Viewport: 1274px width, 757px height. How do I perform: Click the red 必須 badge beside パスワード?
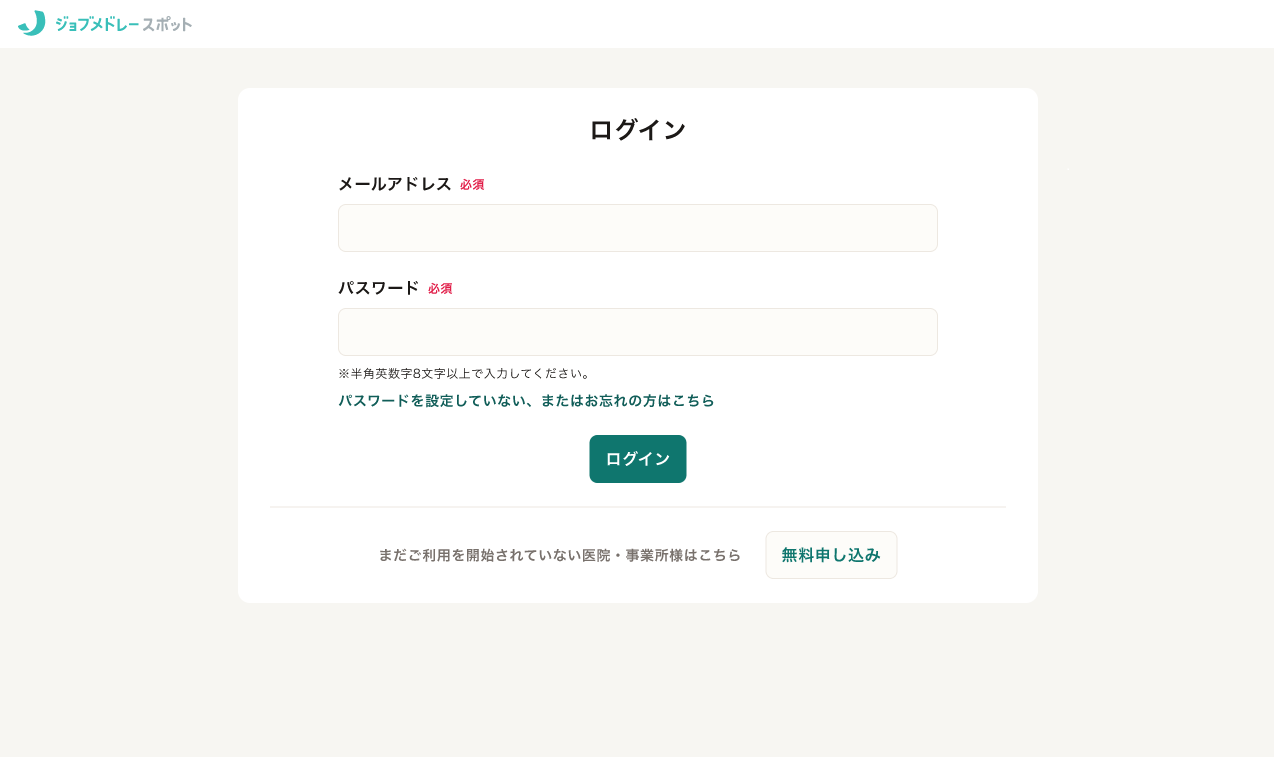pyautogui.click(x=440, y=289)
